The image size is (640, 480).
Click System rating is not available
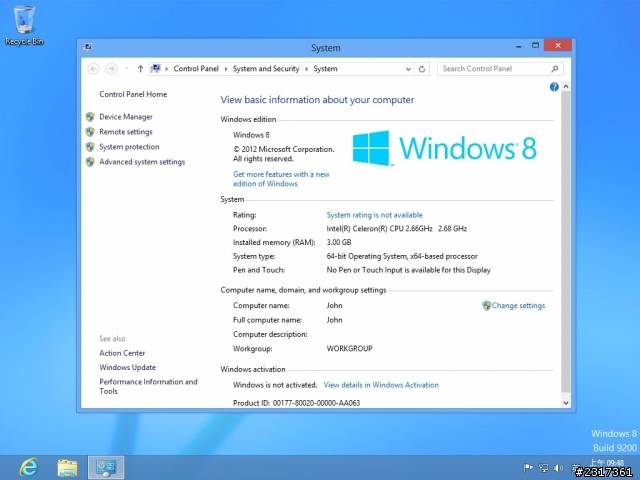374,215
